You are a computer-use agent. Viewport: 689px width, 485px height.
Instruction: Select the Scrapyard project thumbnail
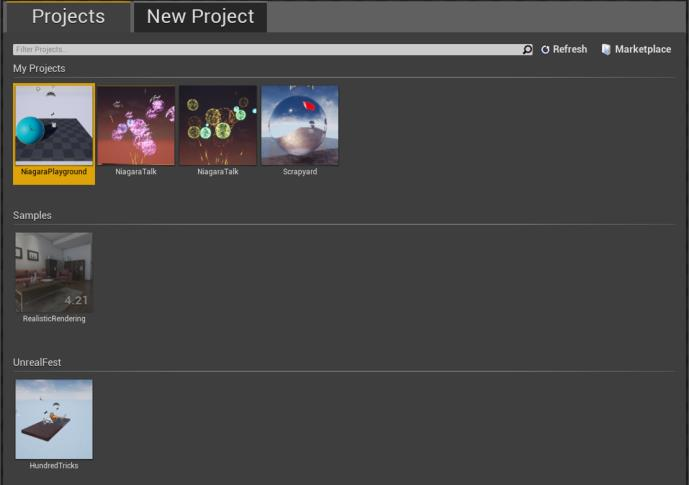point(300,125)
